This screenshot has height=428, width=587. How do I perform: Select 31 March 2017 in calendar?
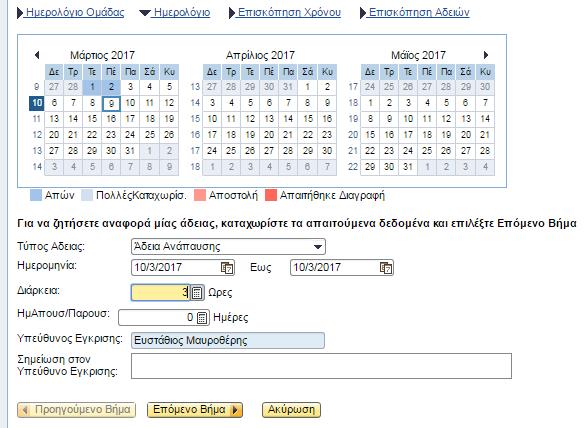[130, 151]
